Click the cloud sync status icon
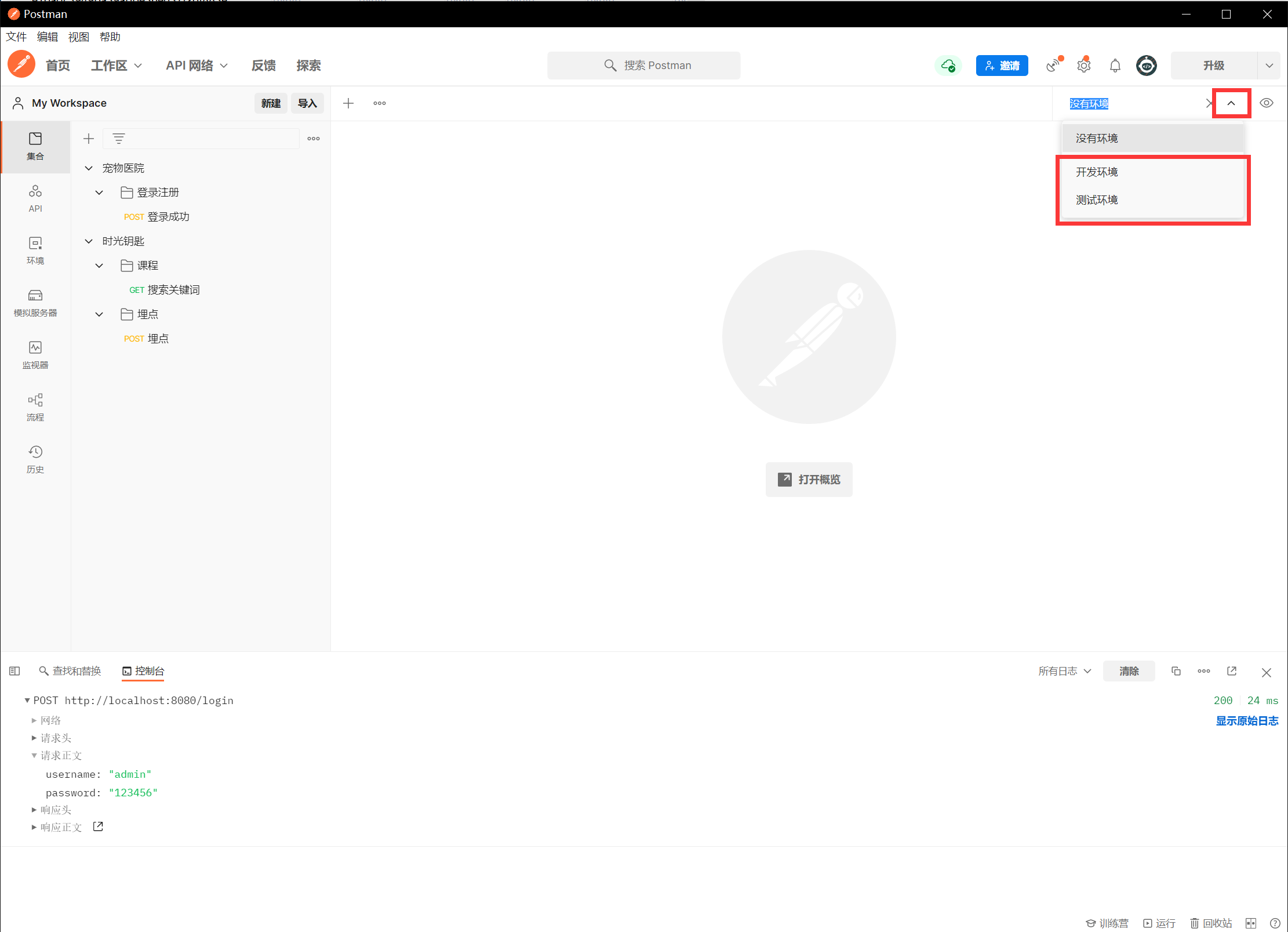Image resolution: width=1288 pixels, height=932 pixels. point(948,66)
